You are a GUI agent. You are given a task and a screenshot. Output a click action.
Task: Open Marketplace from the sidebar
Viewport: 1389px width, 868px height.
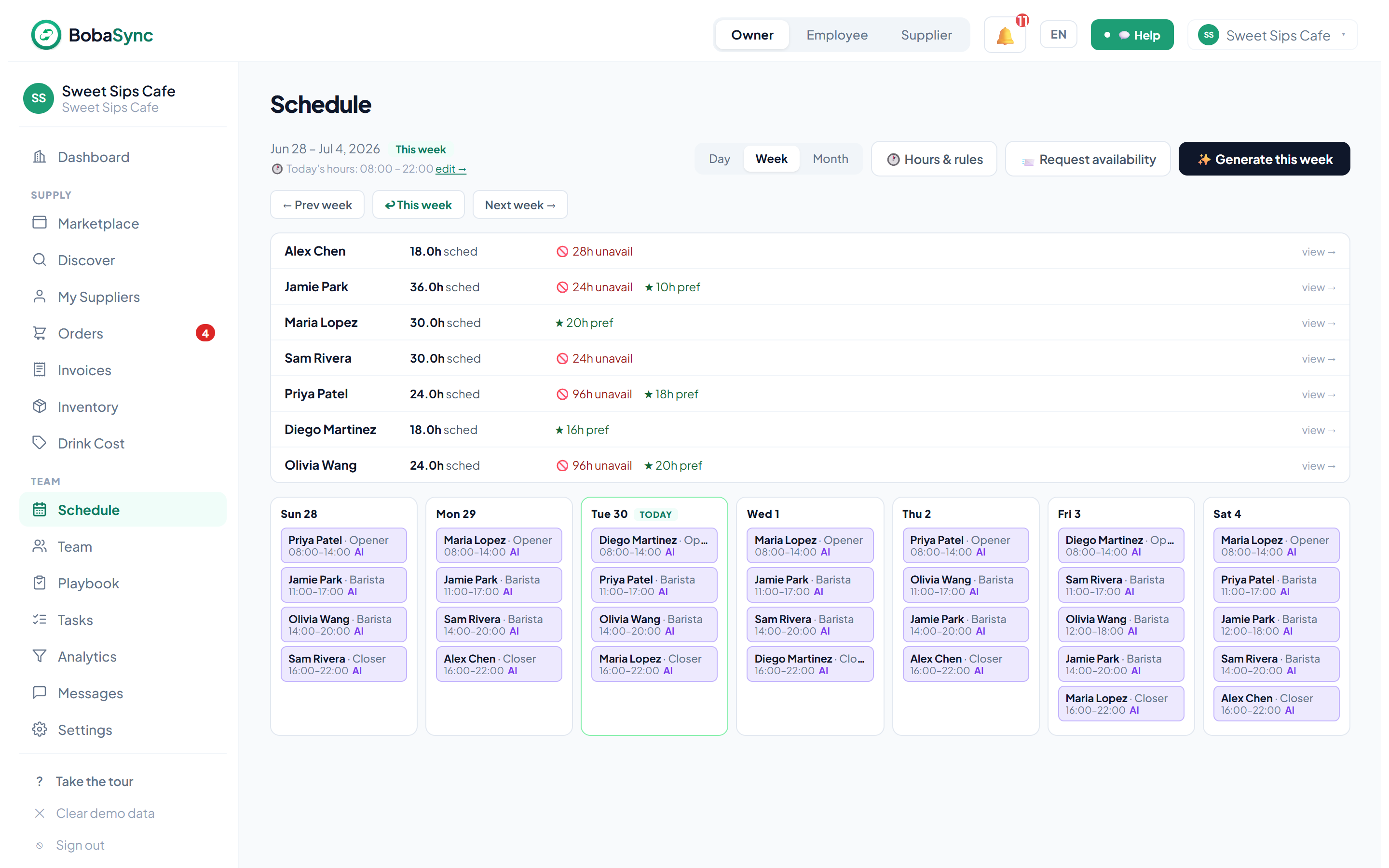(x=123, y=223)
